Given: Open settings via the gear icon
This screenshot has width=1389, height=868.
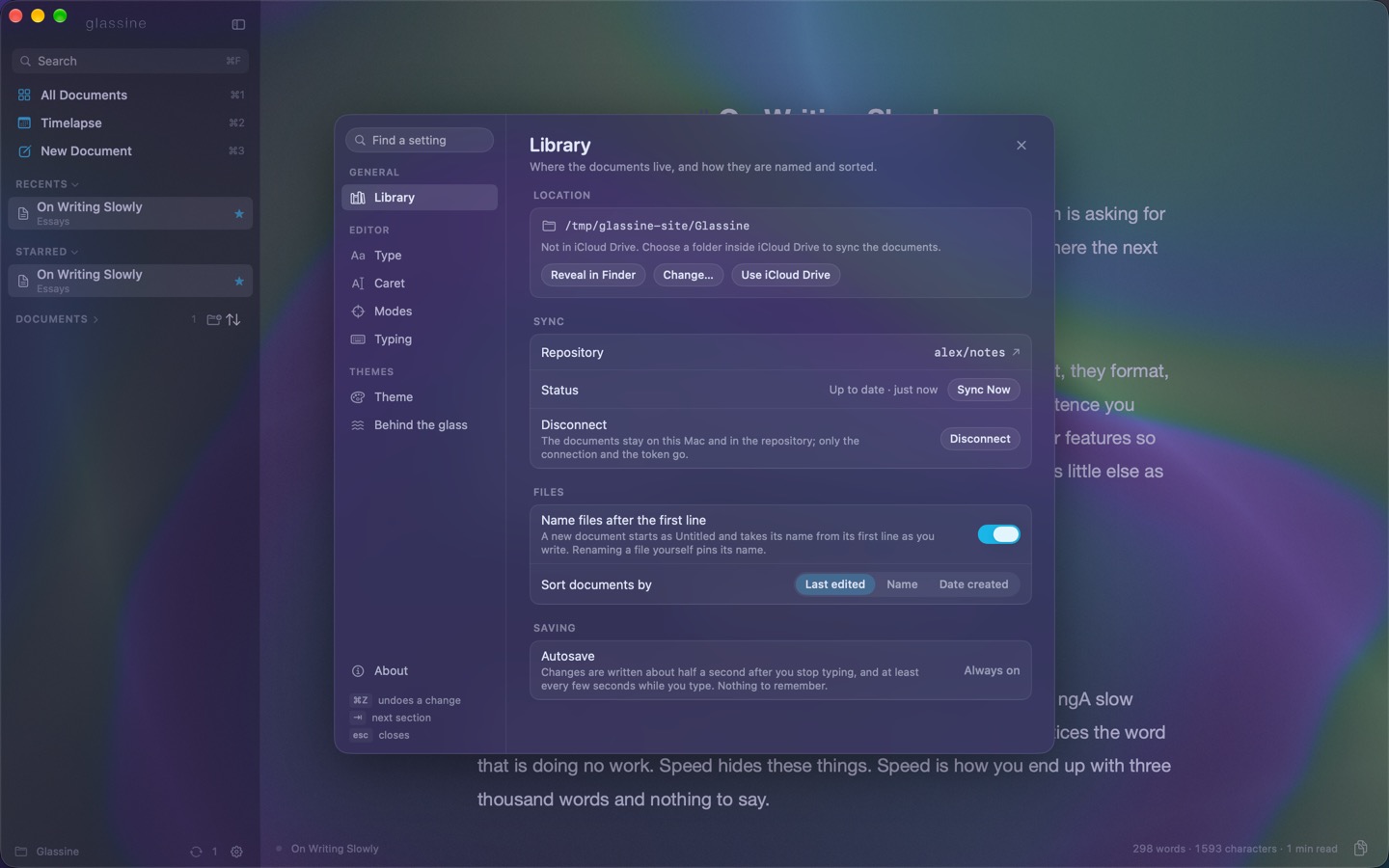Looking at the screenshot, I should pyautogui.click(x=236, y=852).
